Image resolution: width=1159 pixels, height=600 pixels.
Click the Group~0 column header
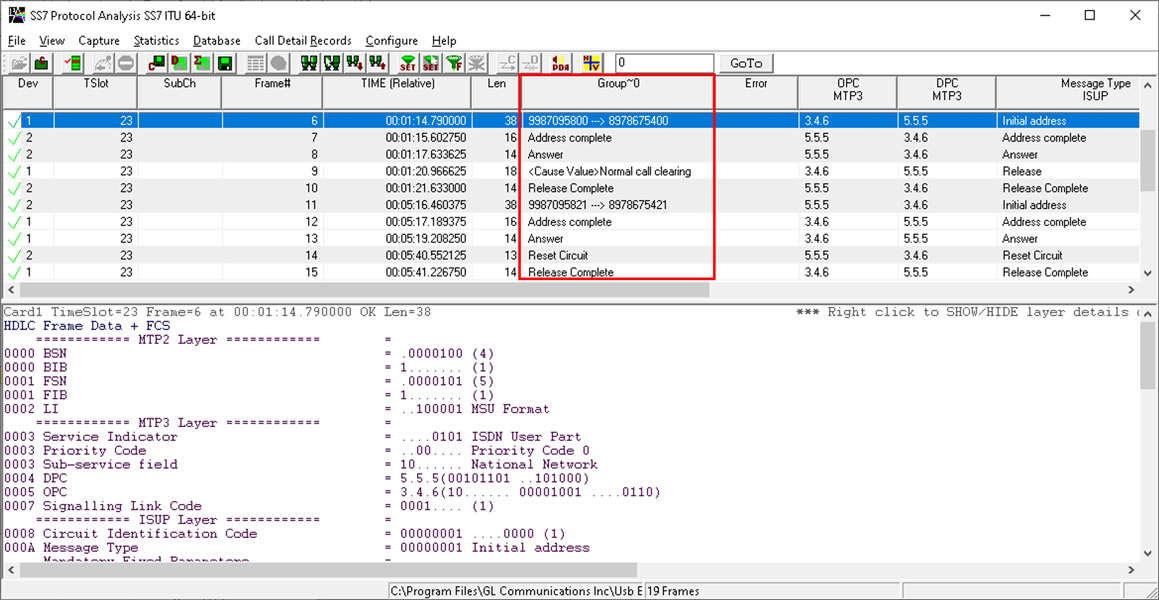tap(618, 92)
